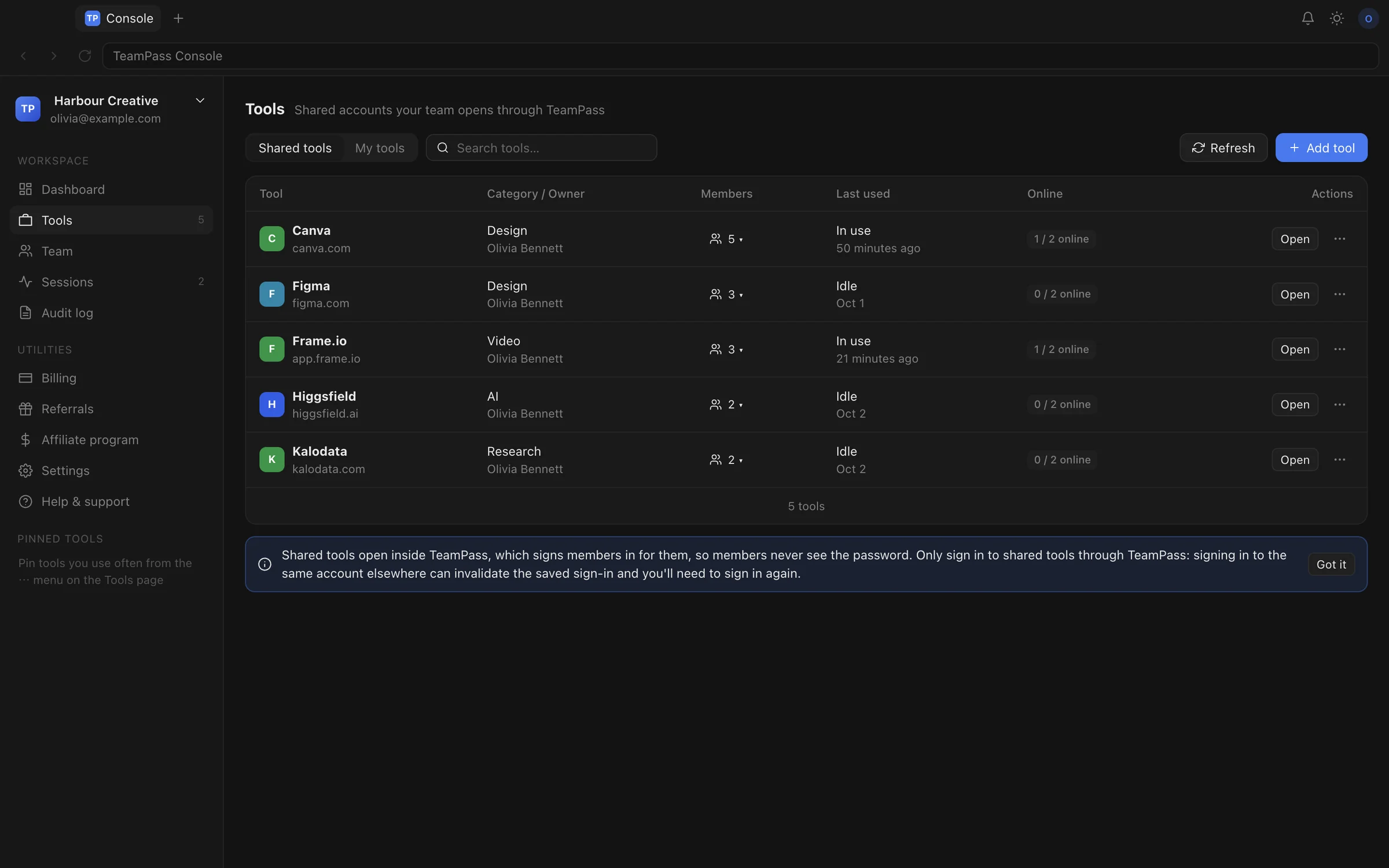
Task: Open the user avatar O menu
Action: point(1368,19)
